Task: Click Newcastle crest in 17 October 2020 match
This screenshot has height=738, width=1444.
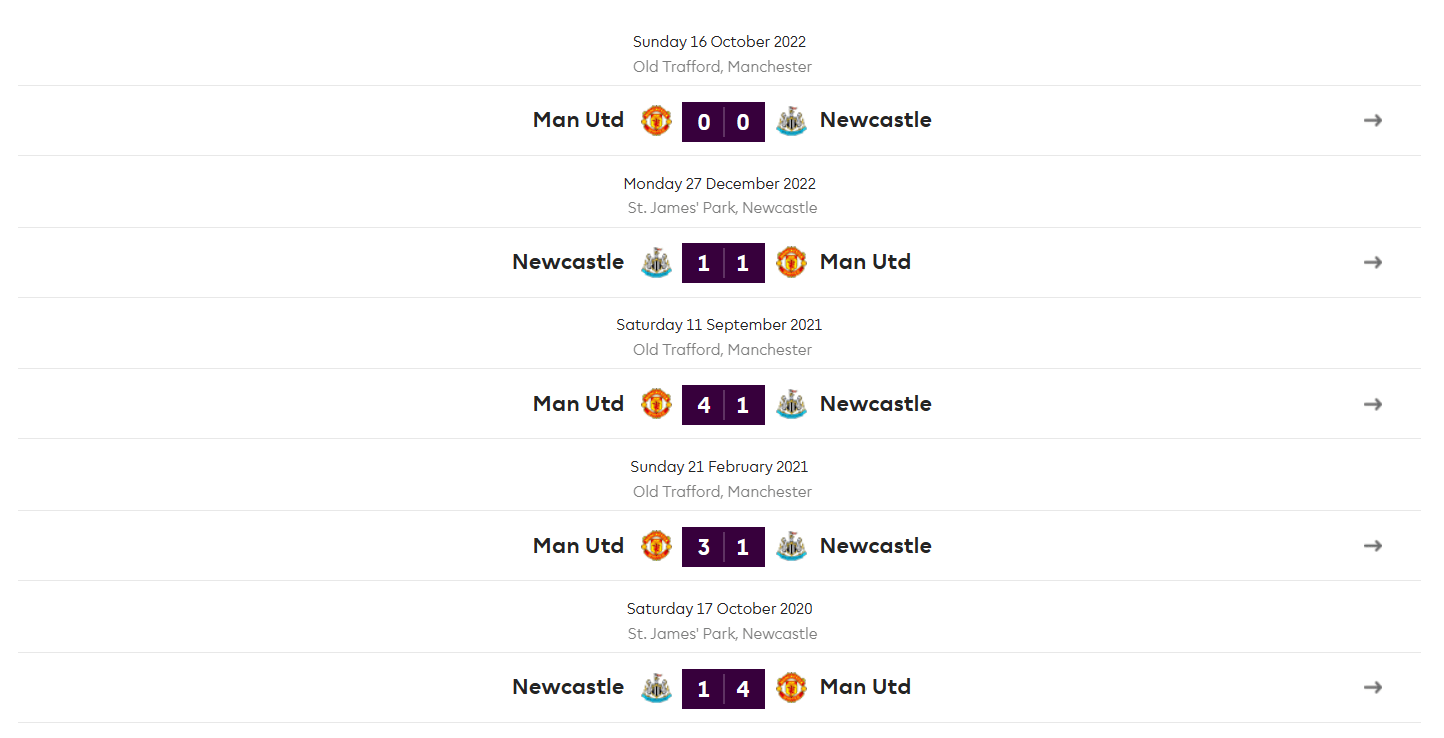Action: (x=656, y=687)
